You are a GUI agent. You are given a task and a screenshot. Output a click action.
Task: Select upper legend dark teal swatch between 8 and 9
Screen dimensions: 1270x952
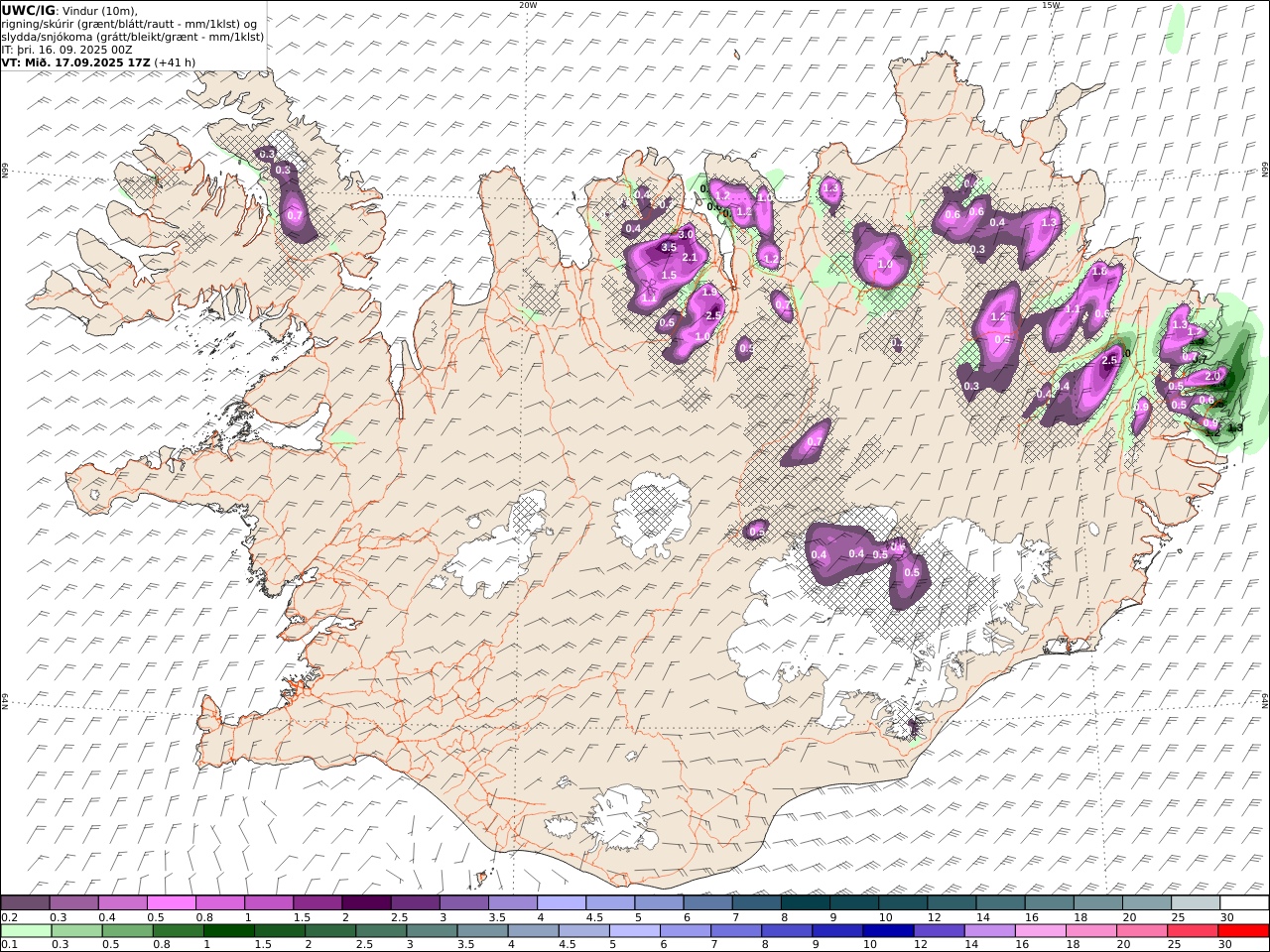tap(806, 903)
